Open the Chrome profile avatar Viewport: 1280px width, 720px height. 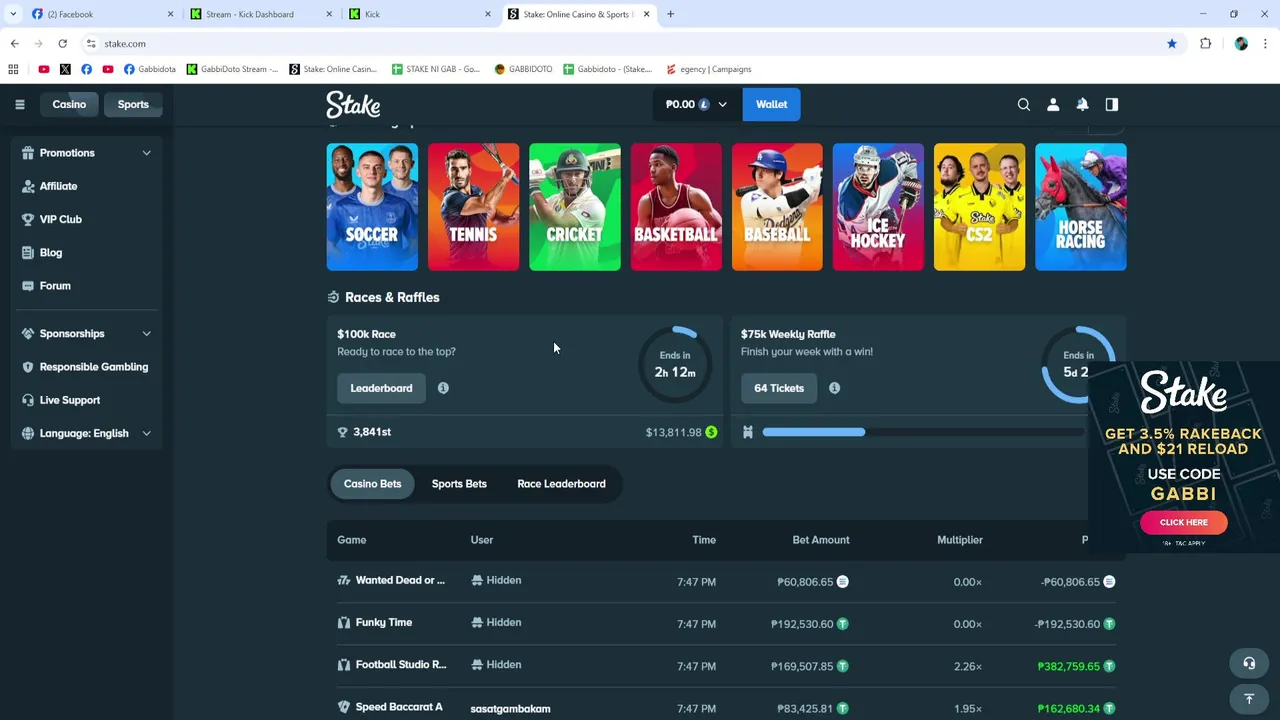pos(1241,44)
